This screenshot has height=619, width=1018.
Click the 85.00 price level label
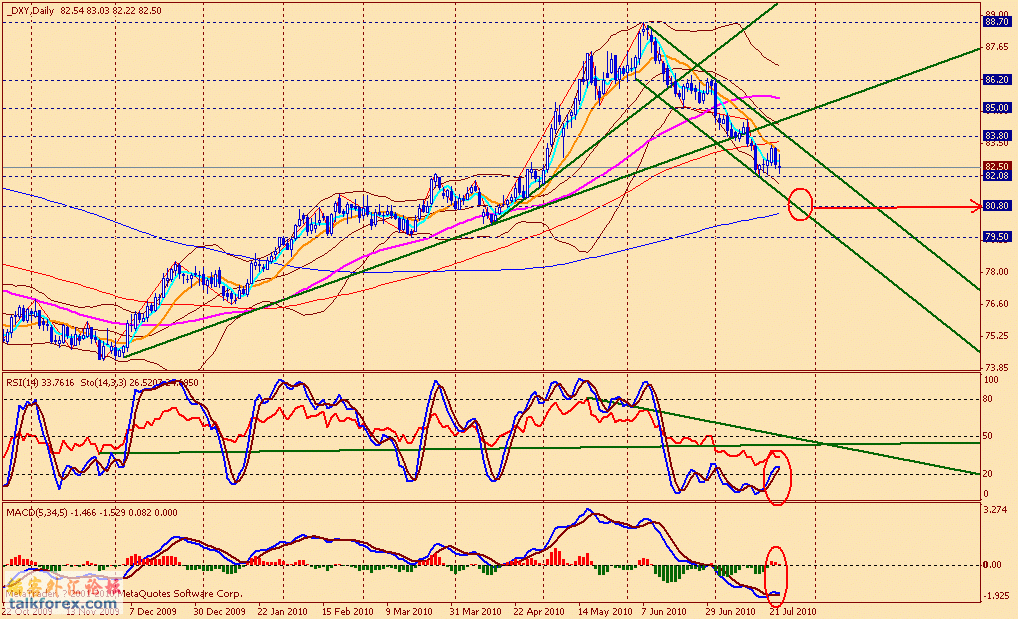click(997, 108)
